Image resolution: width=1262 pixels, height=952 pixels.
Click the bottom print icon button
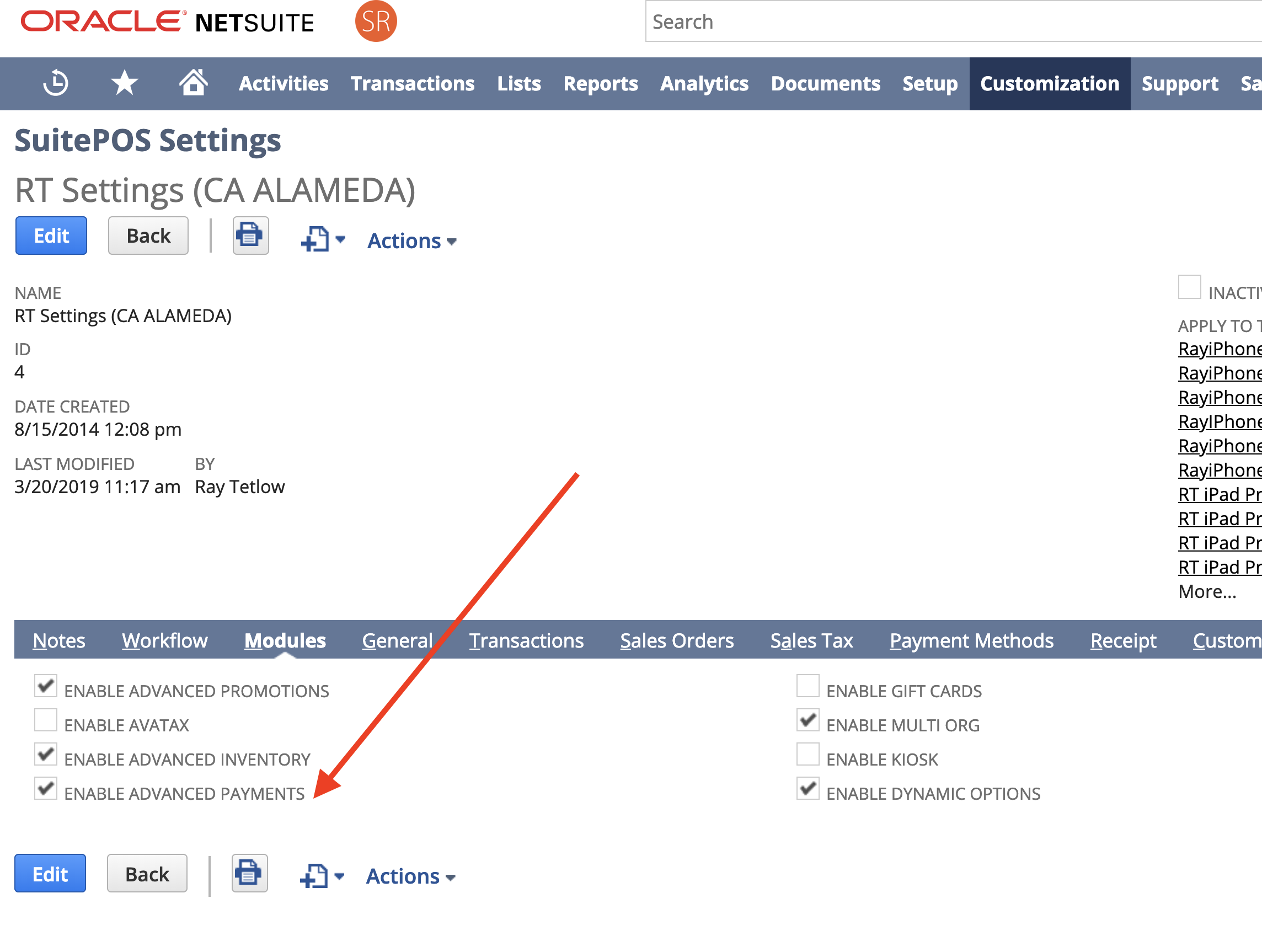(x=249, y=873)
